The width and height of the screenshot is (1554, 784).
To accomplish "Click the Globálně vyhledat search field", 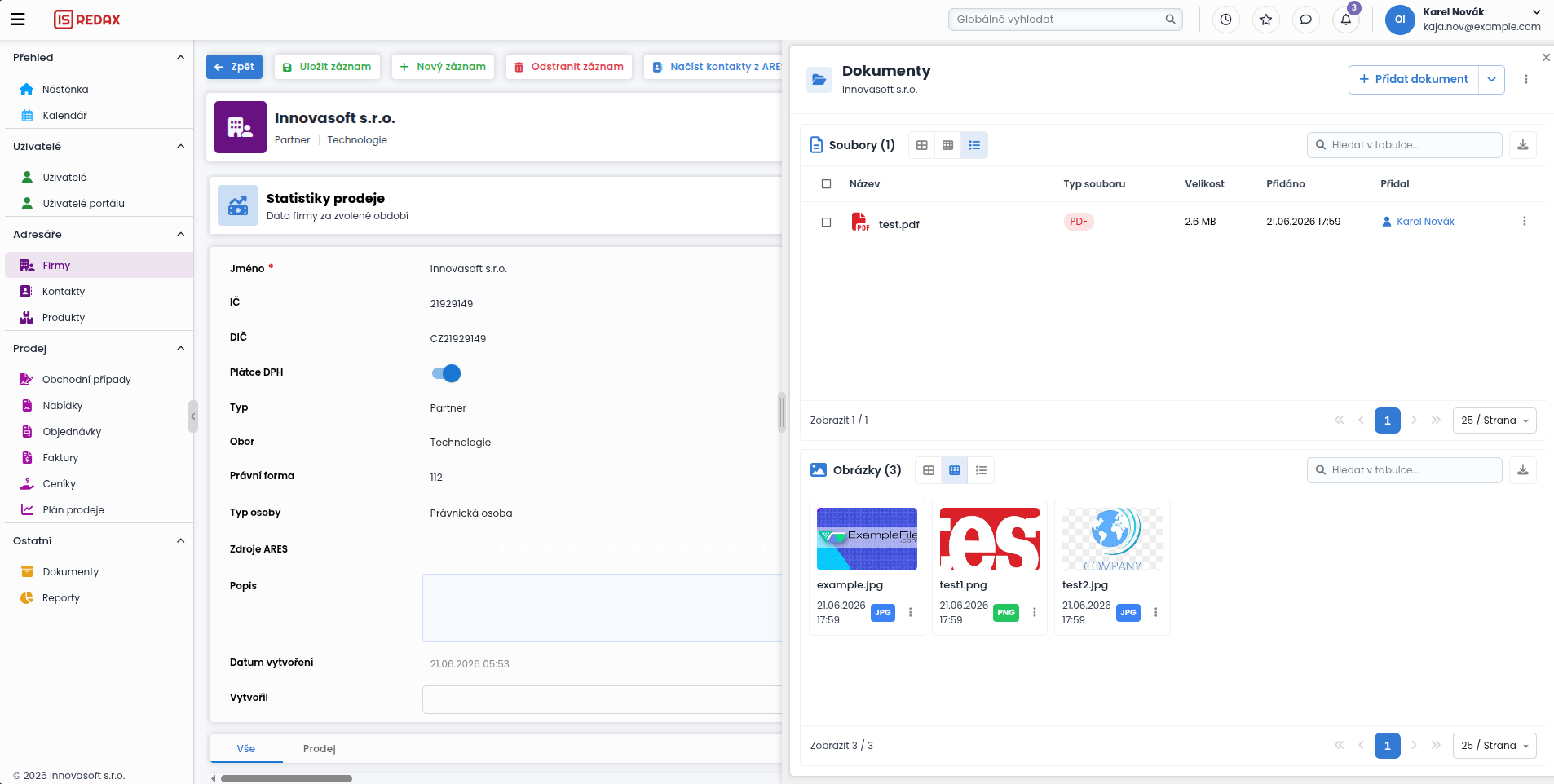I will 1065,20.
